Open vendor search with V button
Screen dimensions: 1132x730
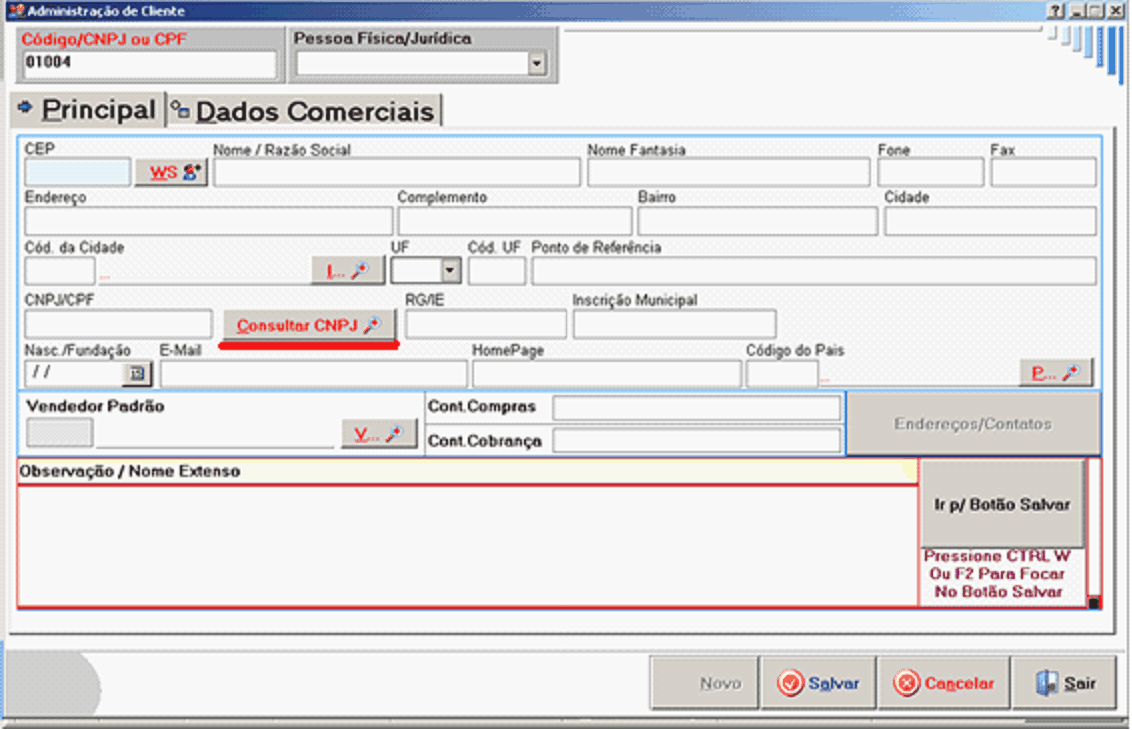point(379,434)
